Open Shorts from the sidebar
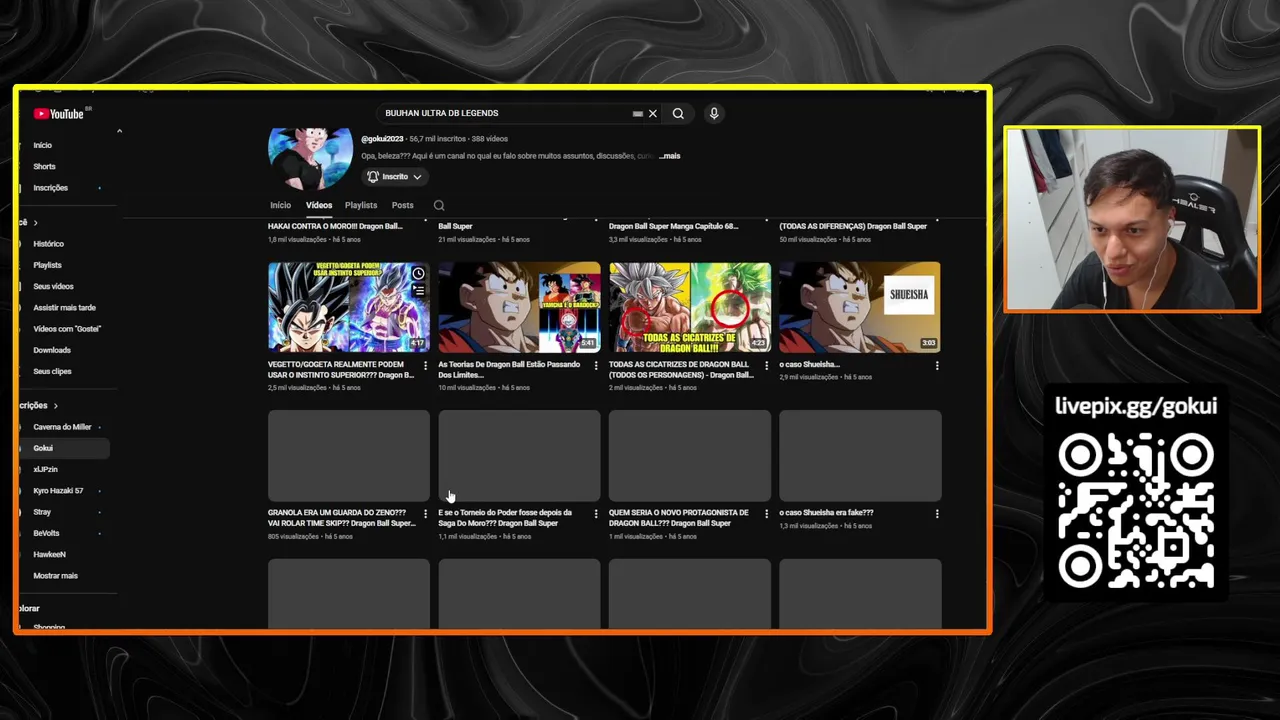The image size is (1280, 720). click(44, 167)
